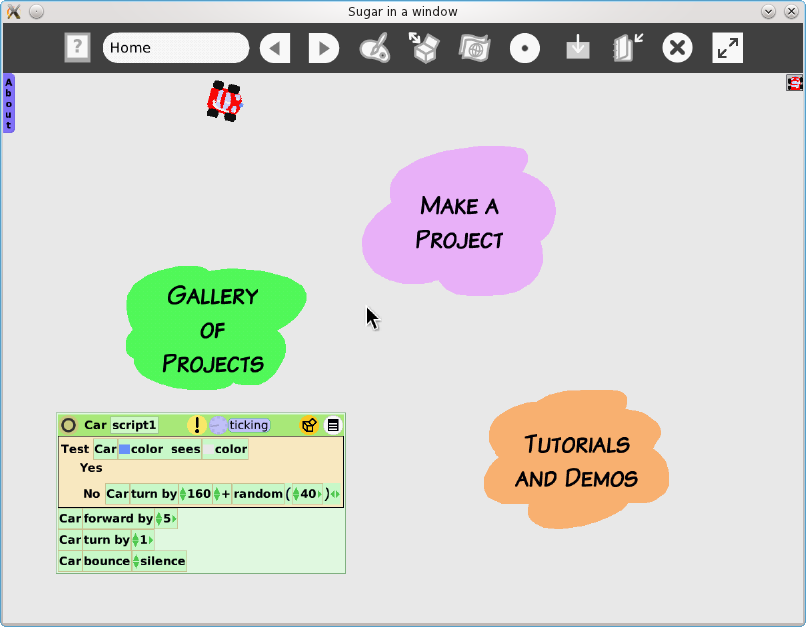Screen dimensions: 806x627
Task: Click the Car bounce tile
Action: pyautogui.click(x=95, y=561)
